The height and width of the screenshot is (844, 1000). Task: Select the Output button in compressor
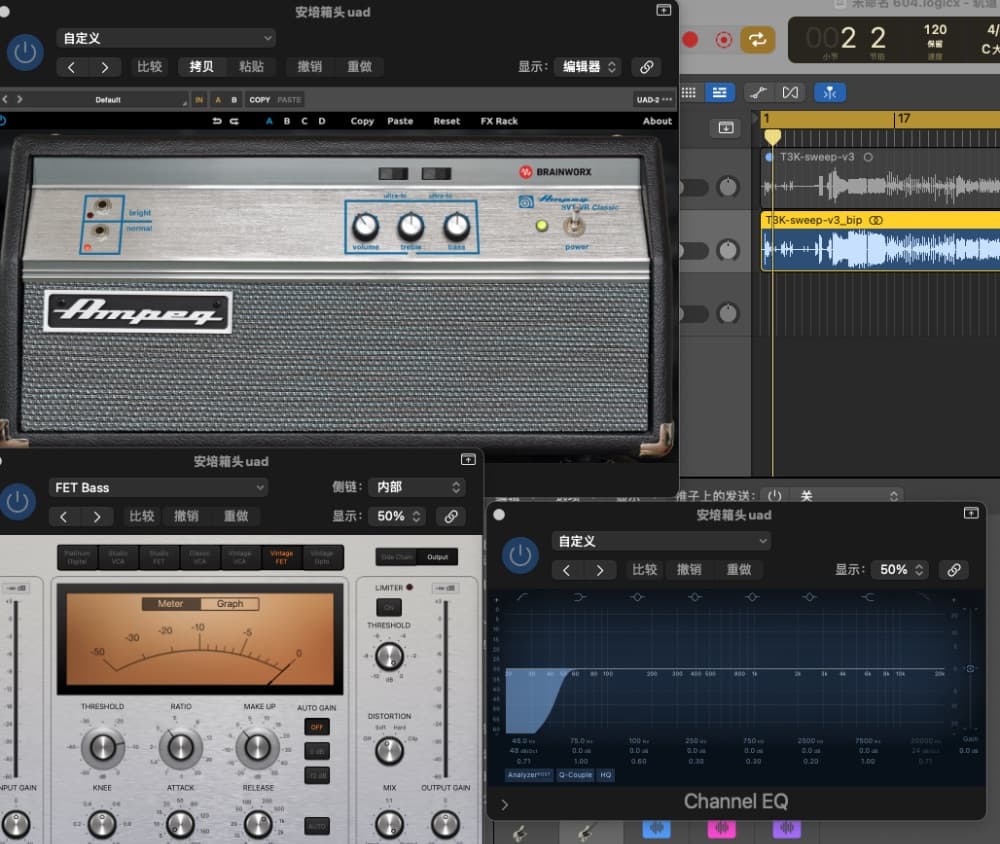coord(438,557)
